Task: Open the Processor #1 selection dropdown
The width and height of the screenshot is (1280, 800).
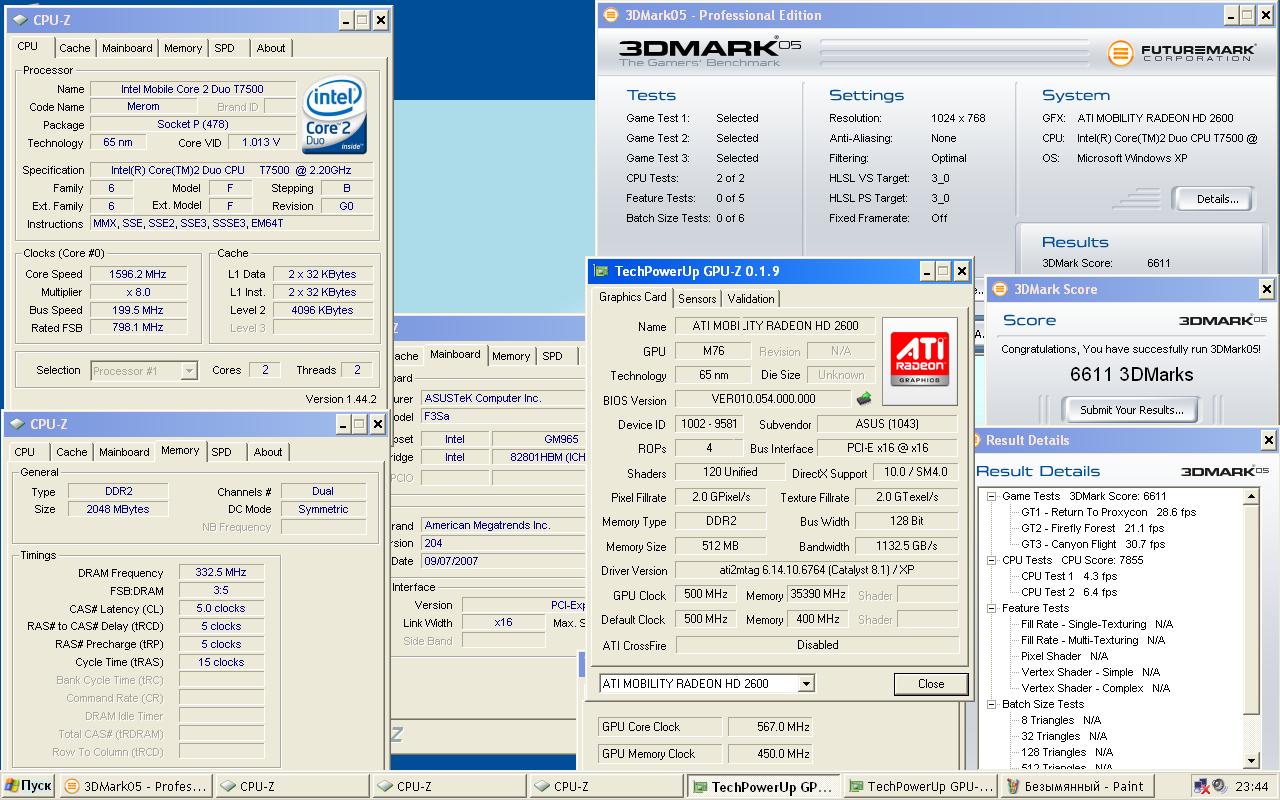Action: pos(189,371)
